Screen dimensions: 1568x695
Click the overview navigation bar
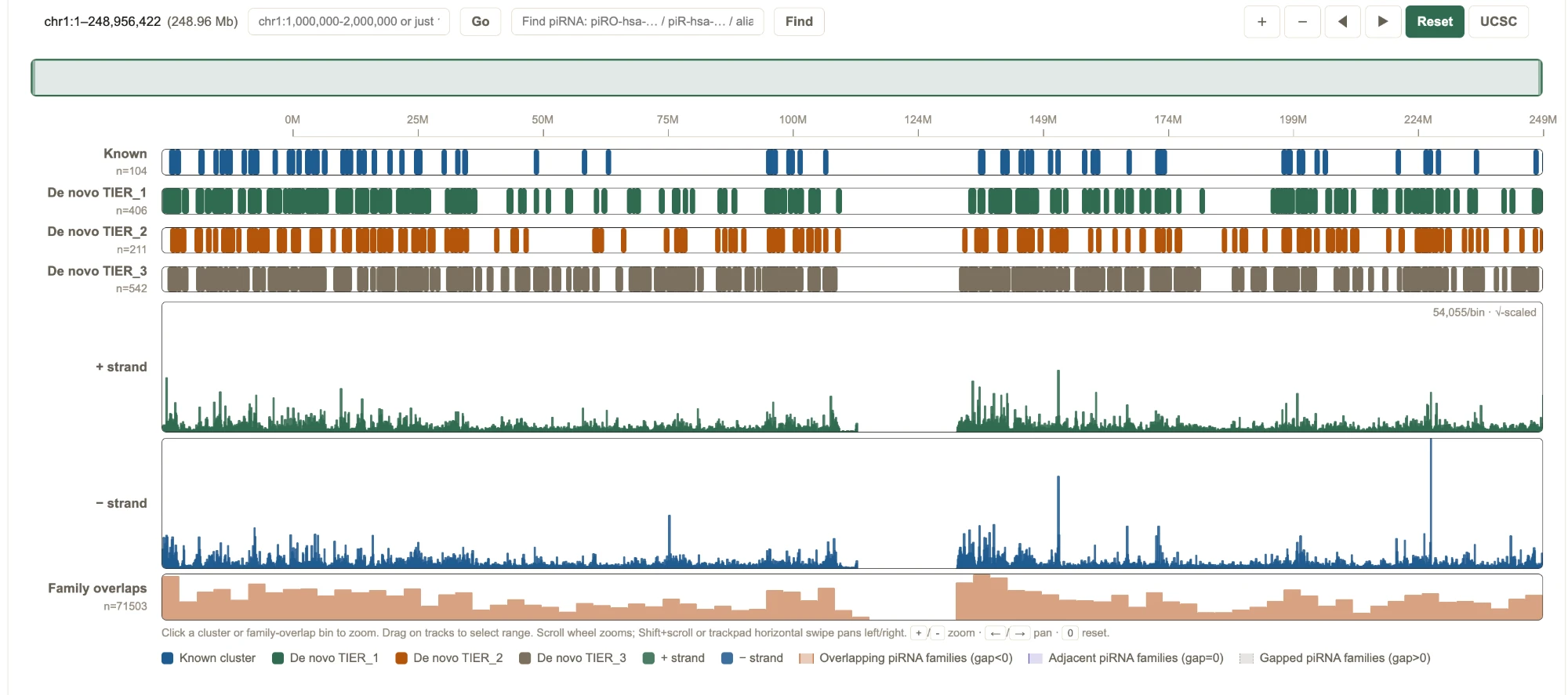pos(786,78)
